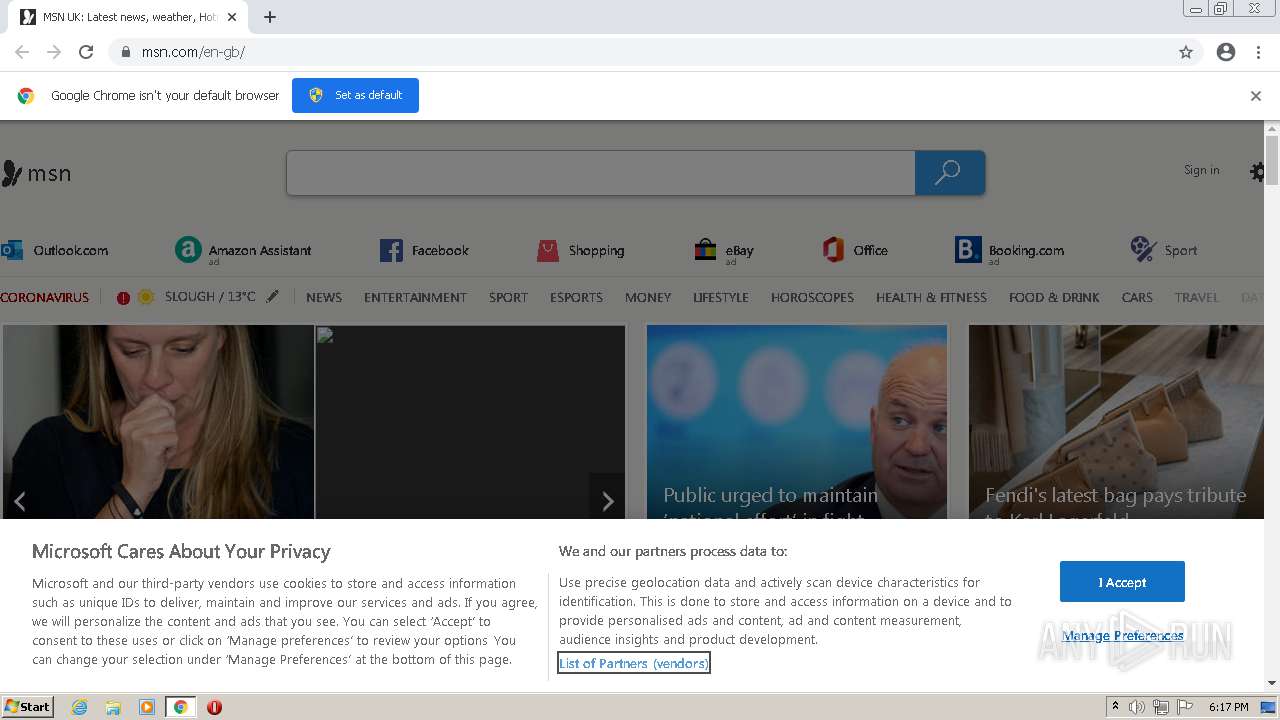Go to the Money section
The width and height of the screenshot is (1280, 720).
(x=648, y=297)
